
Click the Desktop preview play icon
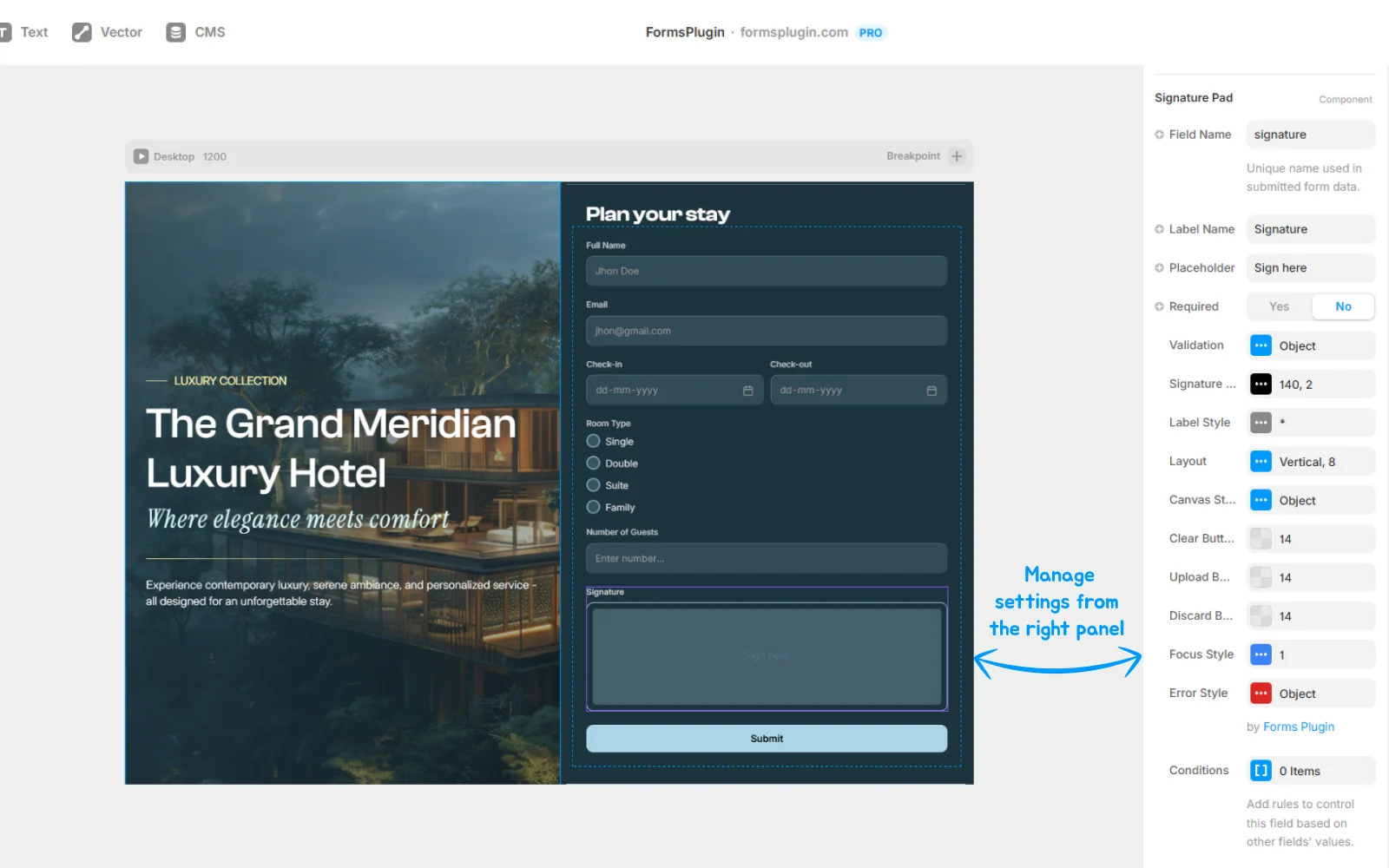point(141,156)
